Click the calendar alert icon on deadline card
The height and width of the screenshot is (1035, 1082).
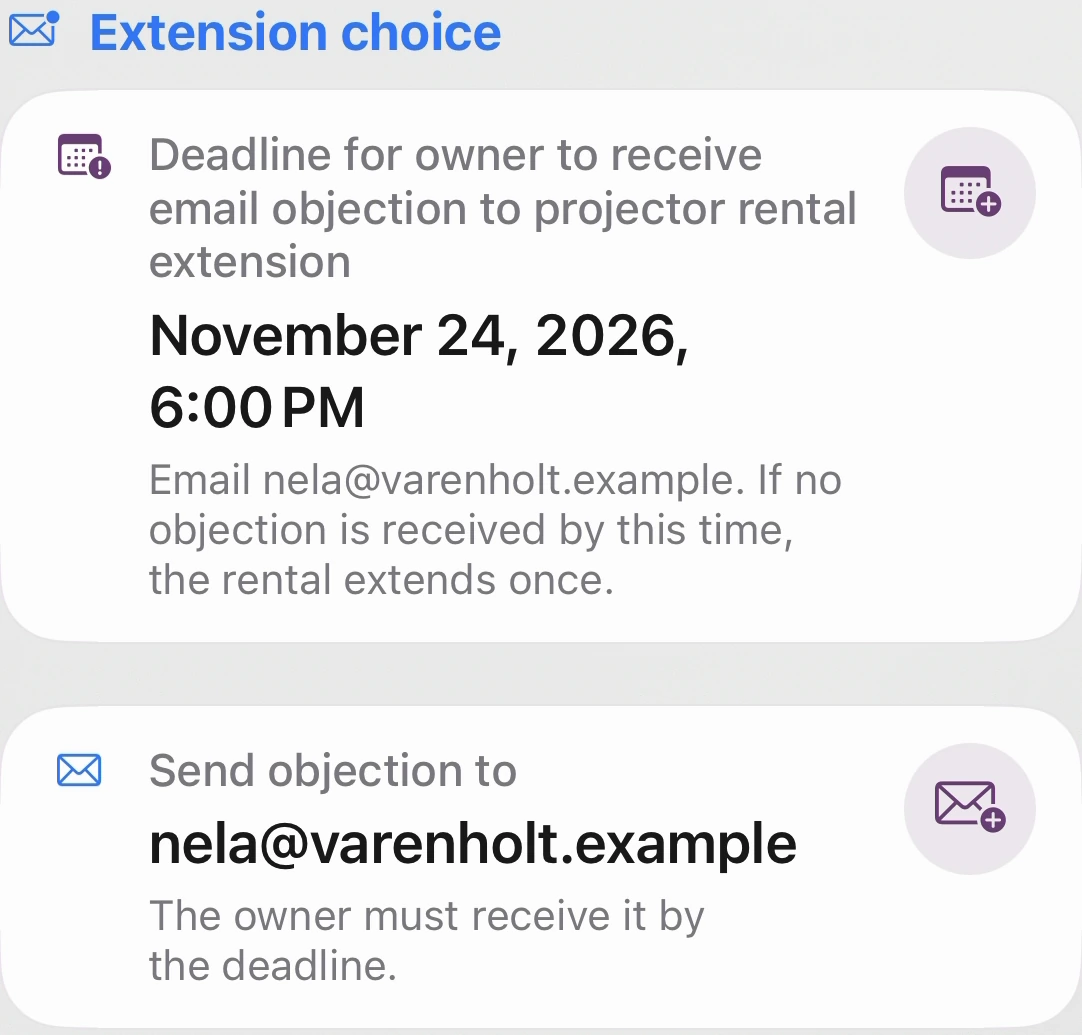coord(84,156)
